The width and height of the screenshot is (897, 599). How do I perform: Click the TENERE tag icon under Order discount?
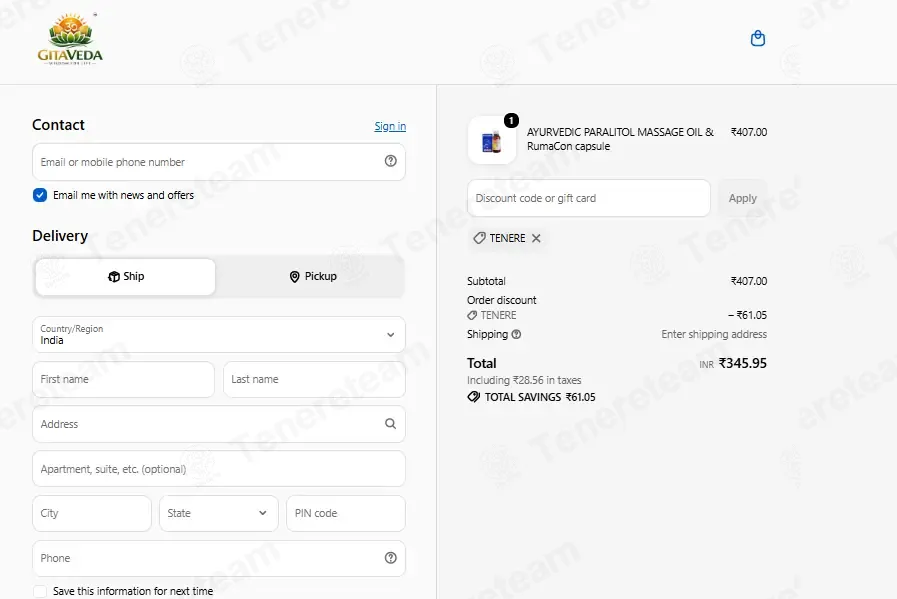[x=472, y=315]
